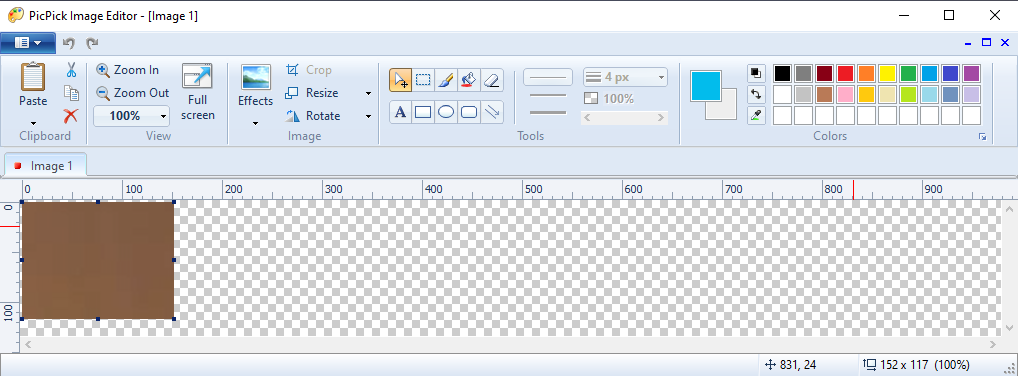Click the Paste clipboard icon

32,77
